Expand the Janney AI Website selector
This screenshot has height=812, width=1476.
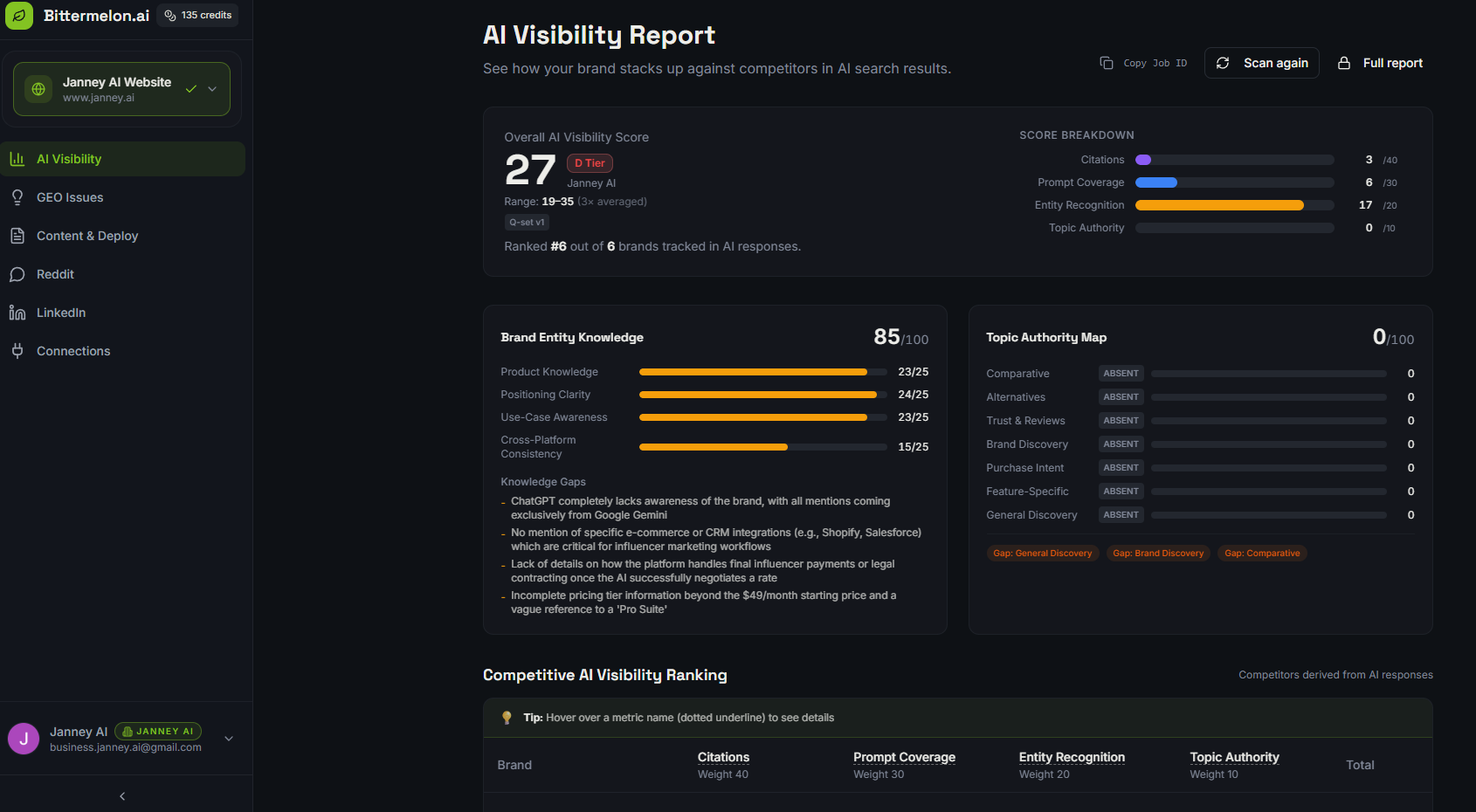[x=212, y=89]
